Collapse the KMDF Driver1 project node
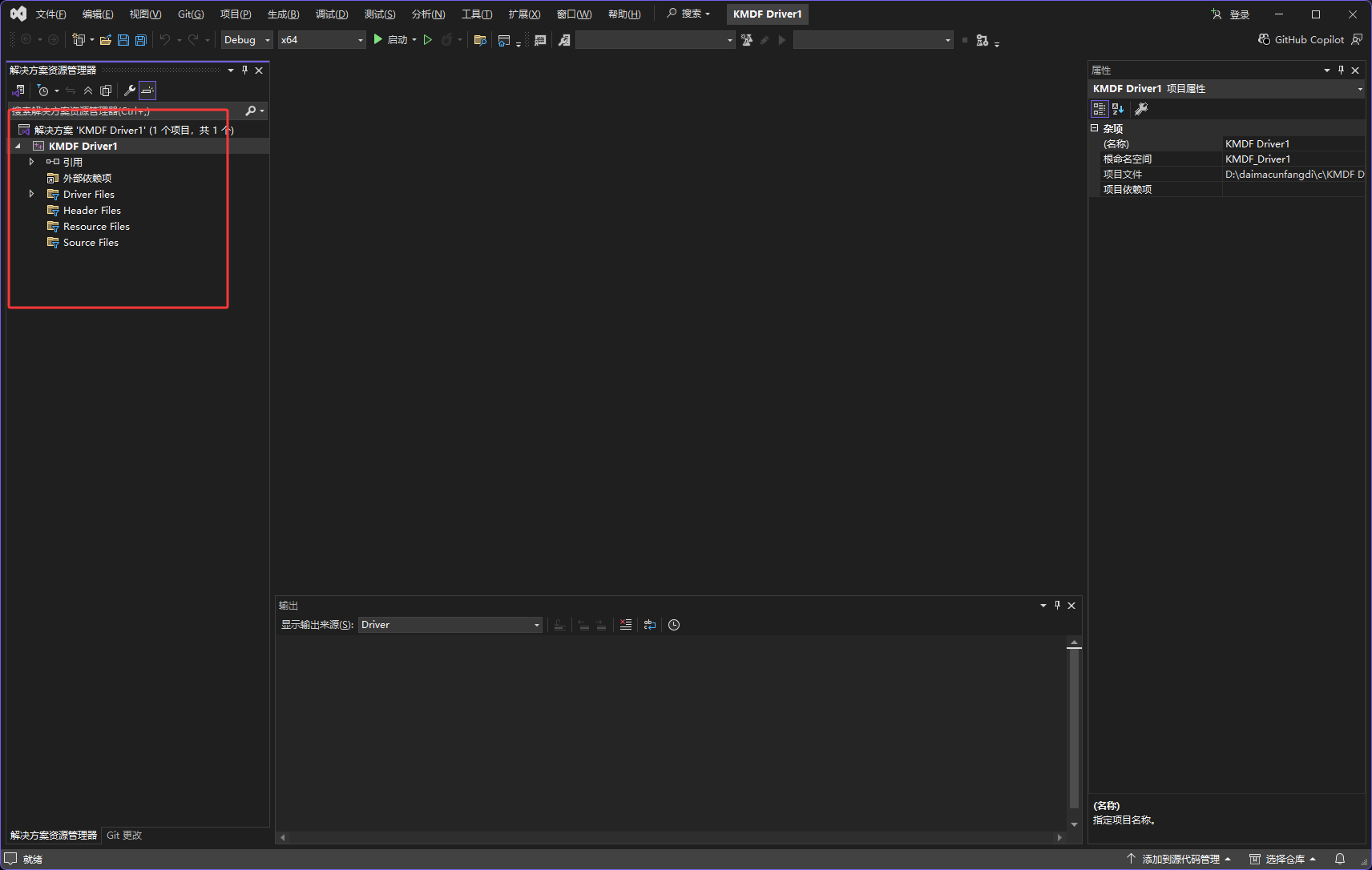This screenshot has width=1372, height=870. point(18,146)
